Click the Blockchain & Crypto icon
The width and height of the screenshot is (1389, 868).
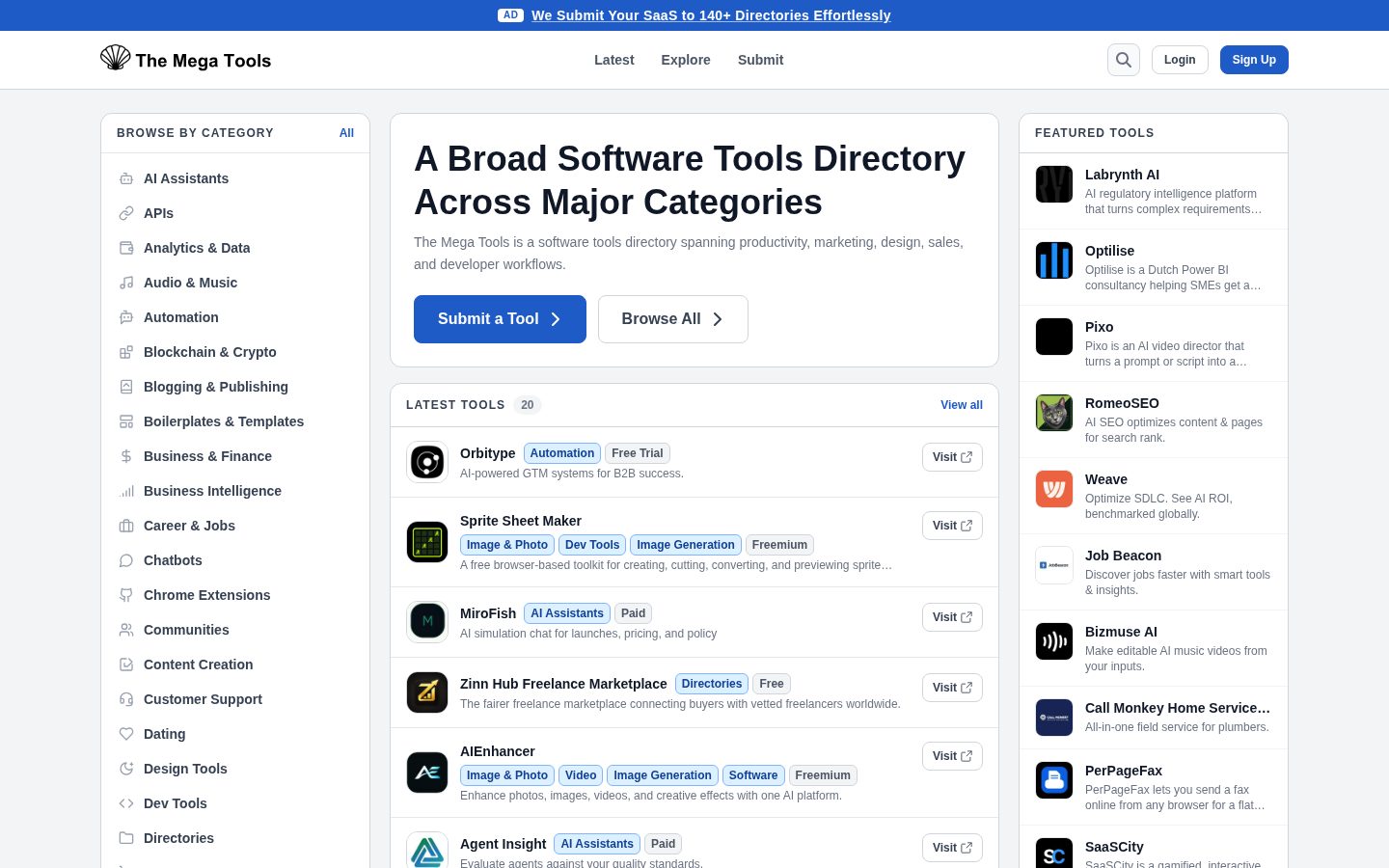pos(126,352)
